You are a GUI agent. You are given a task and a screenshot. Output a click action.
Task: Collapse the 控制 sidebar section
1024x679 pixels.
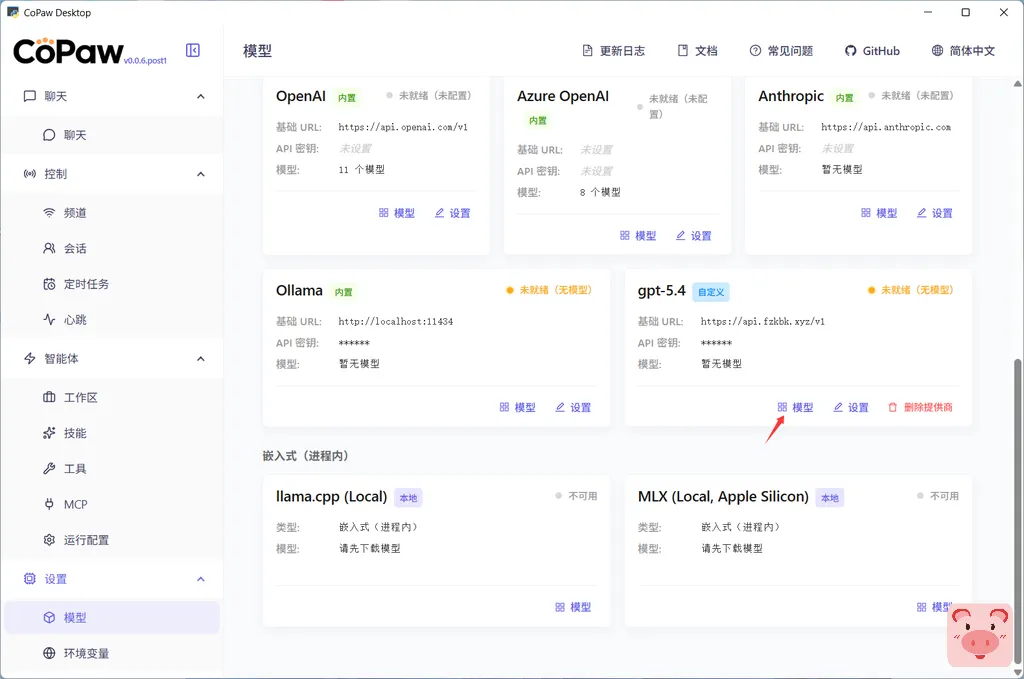200,174
